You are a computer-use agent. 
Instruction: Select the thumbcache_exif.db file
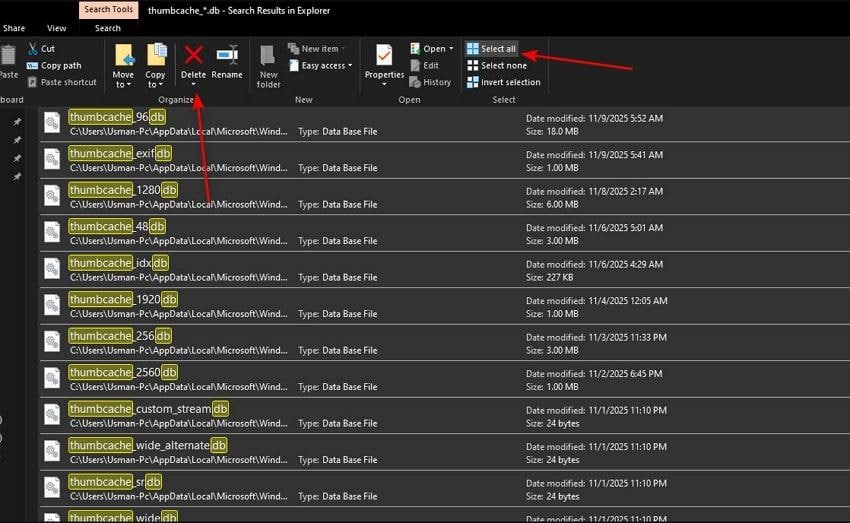point(445,160)
